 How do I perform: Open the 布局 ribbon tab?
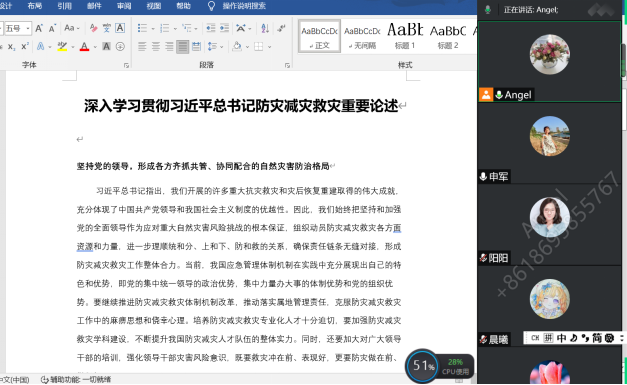[35, 6]
